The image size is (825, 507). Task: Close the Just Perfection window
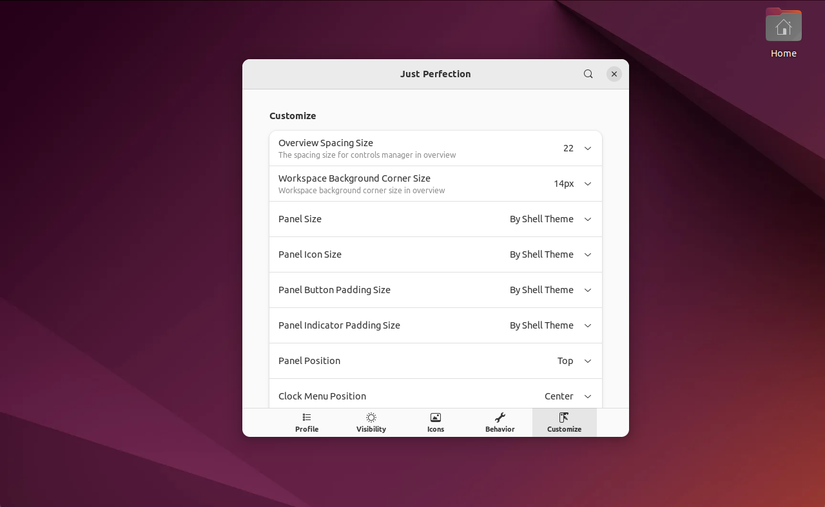[614, 74]
